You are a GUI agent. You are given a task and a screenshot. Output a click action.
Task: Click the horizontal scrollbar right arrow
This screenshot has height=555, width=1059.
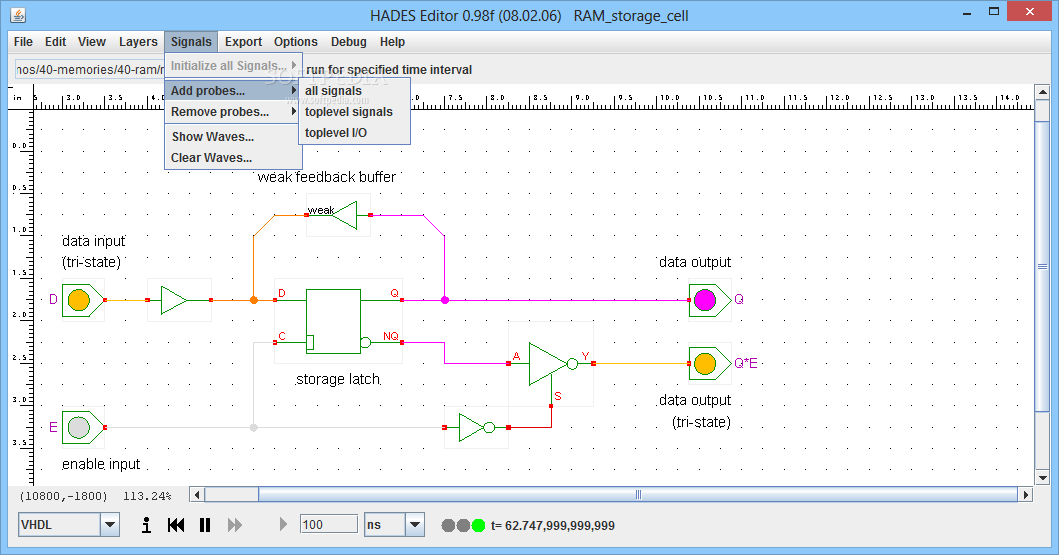(x=1026, y=495)
